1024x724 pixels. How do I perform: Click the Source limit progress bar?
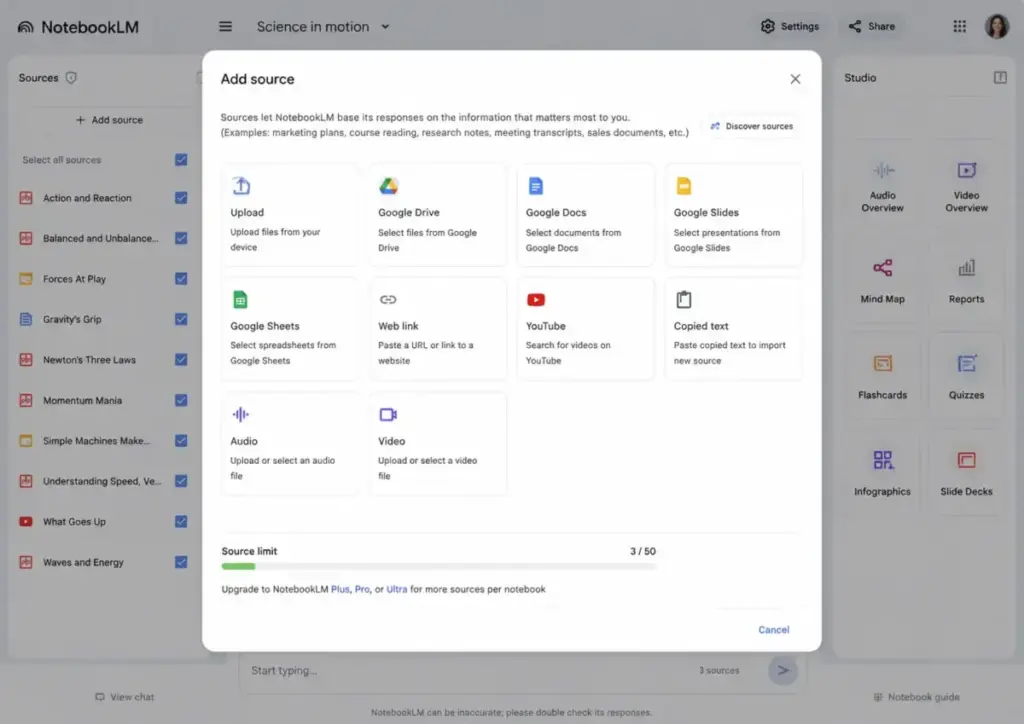(x=439, y=567)
